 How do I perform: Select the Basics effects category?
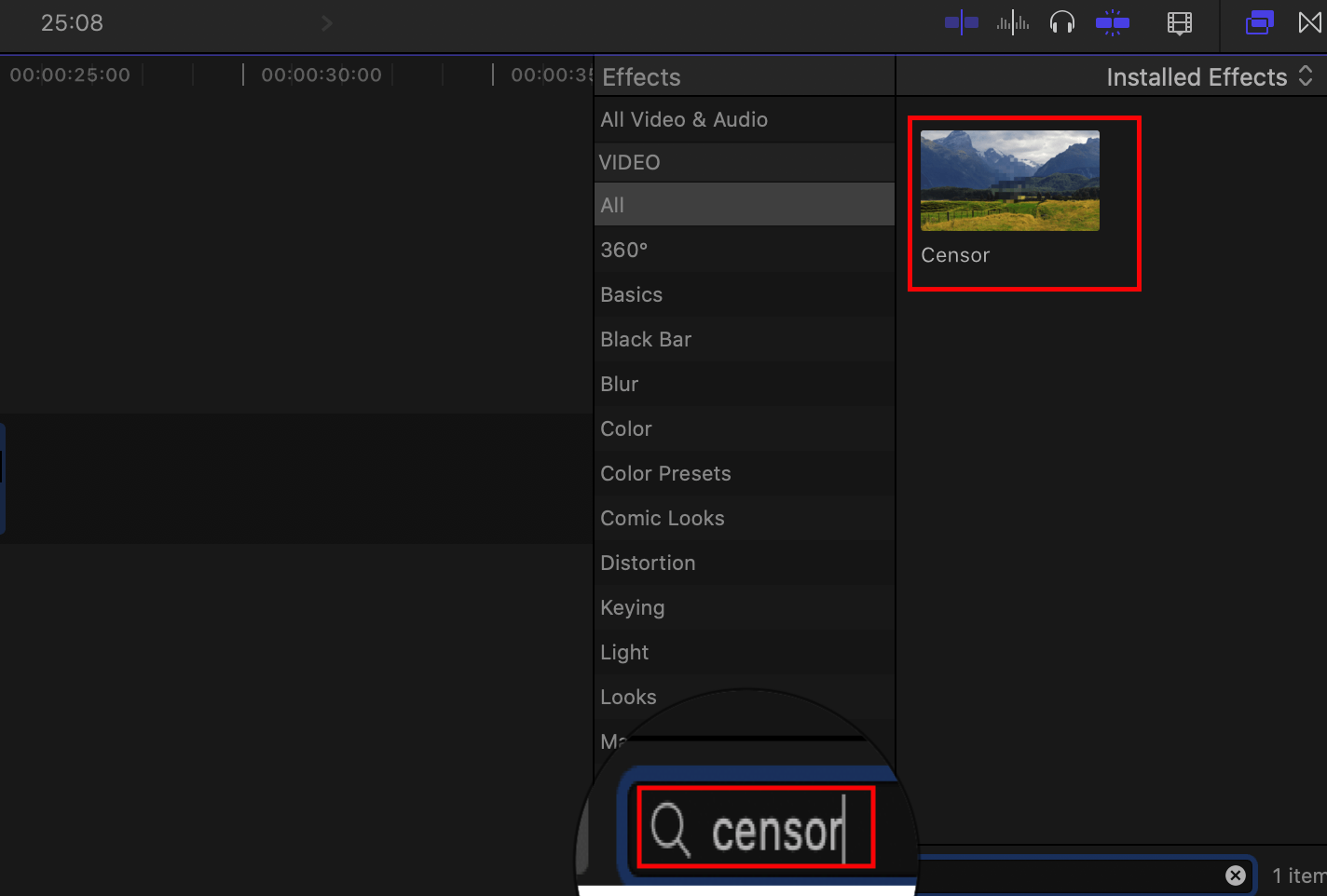[x=744, y=294]
